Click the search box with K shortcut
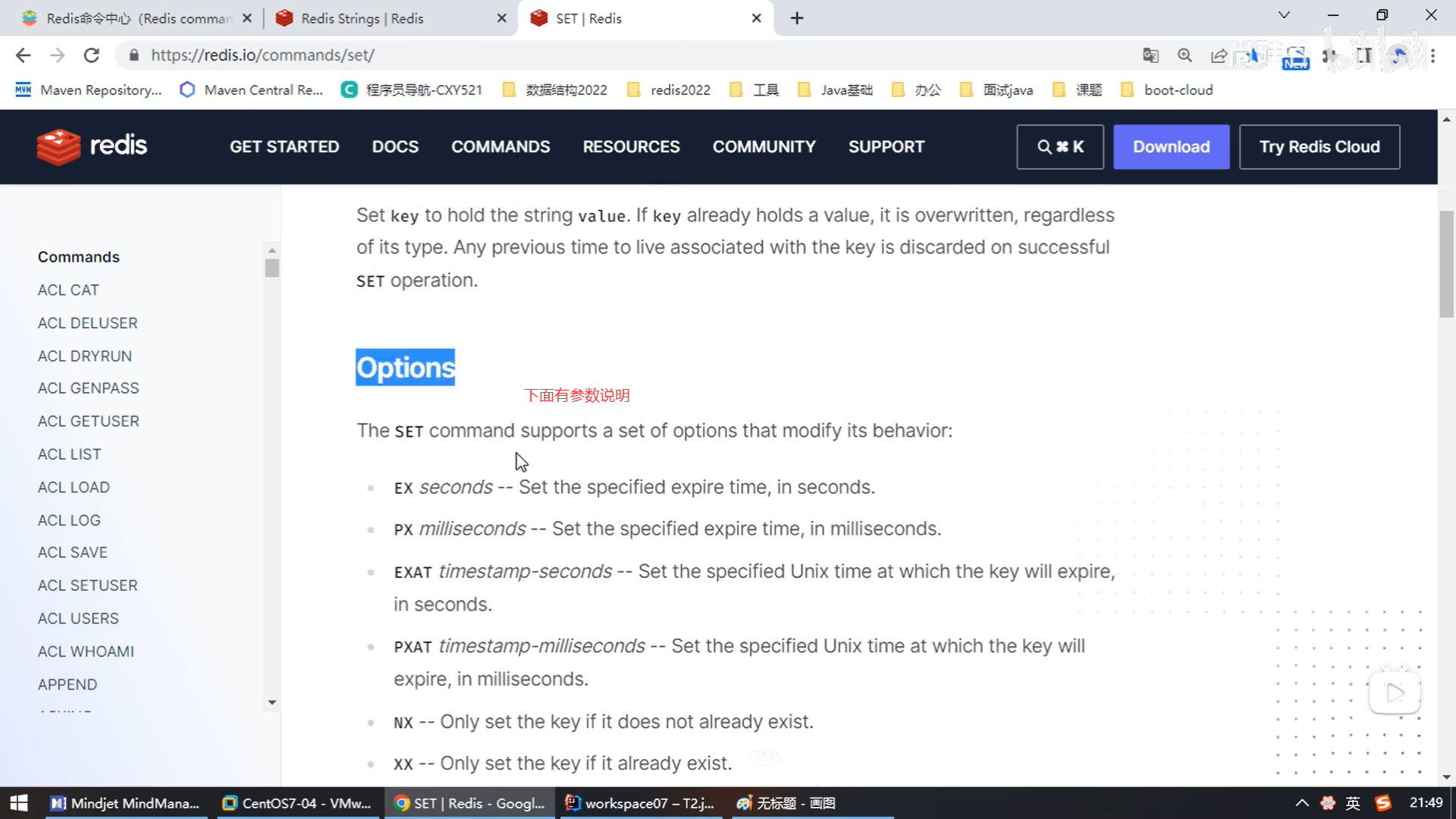The image size is (1456, 819). (x=1059, y=146)
